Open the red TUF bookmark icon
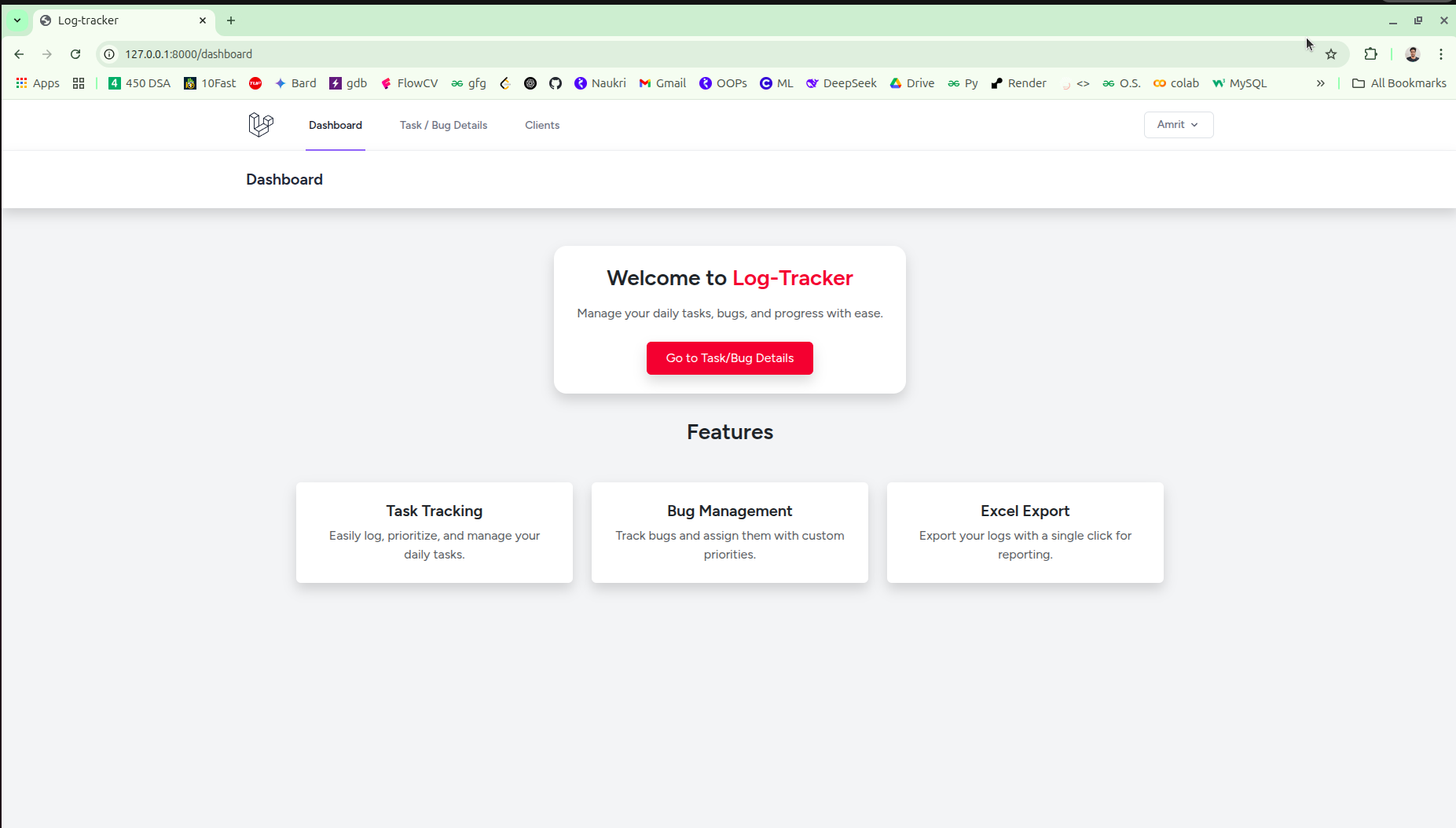Viewport: 1456px width, 828px height. point(255,83)
